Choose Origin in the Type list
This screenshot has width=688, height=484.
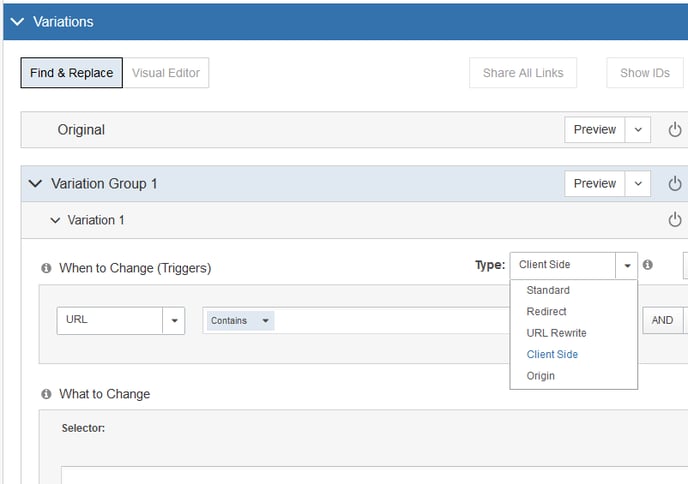(541, 376)
